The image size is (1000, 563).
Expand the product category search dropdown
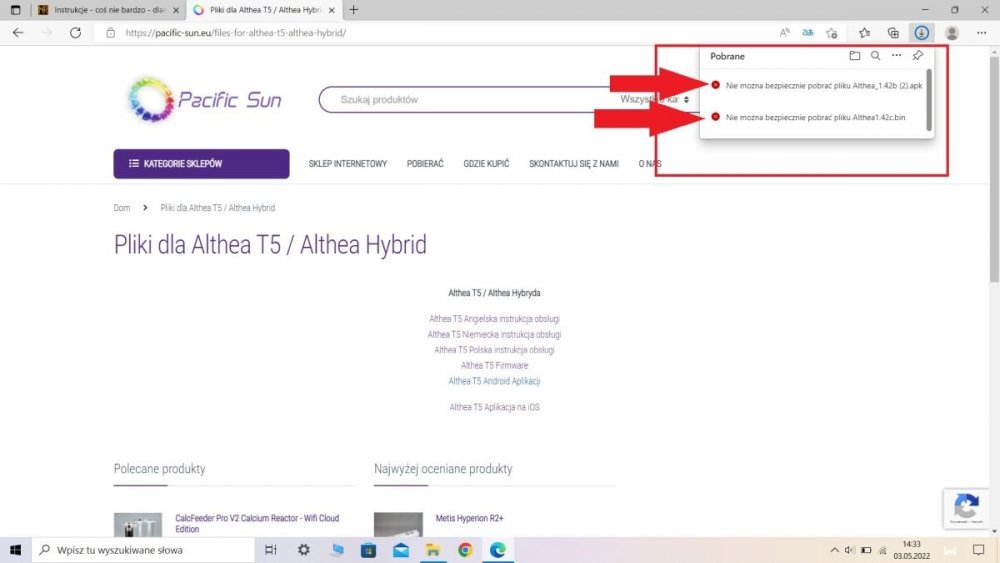pyautogui.click(x=655, y=100)
